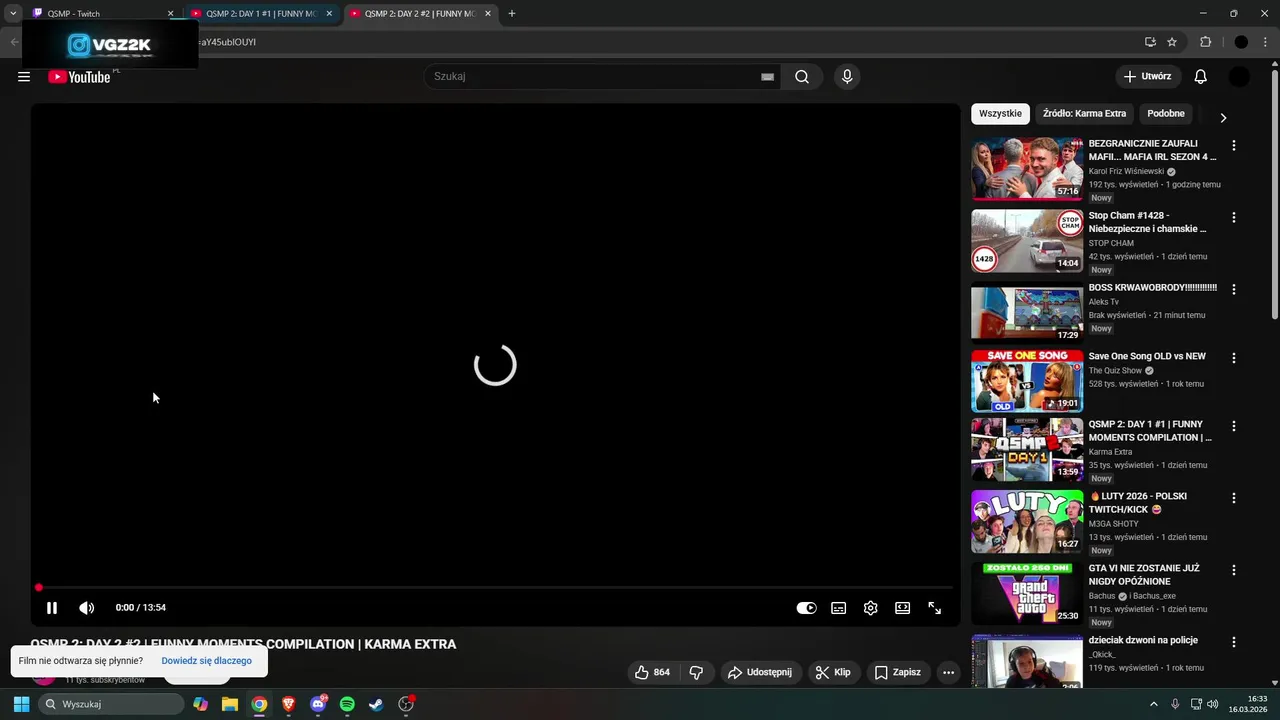
Task: Toggle autoplay switch in player
Action: 806,608
